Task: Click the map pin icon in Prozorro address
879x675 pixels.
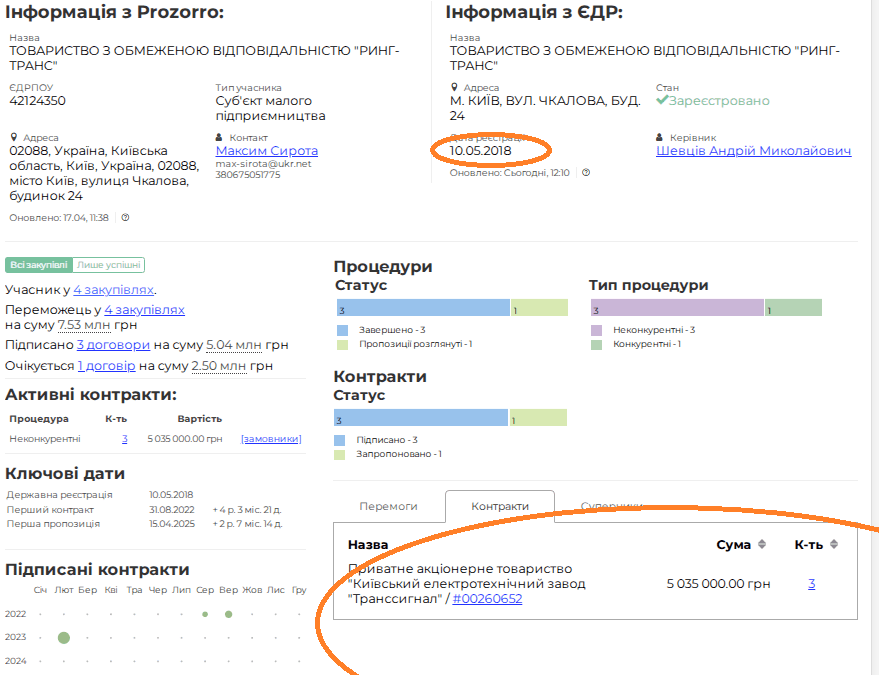Action: (x=14, y=137)
